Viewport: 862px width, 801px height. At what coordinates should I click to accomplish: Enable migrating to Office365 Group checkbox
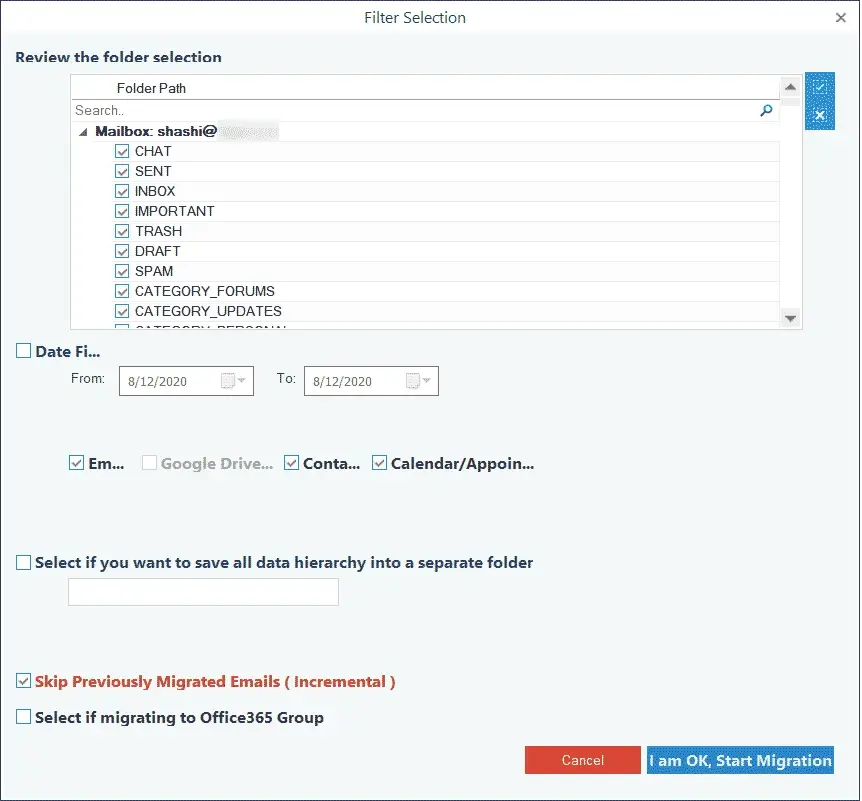(23, 717)
